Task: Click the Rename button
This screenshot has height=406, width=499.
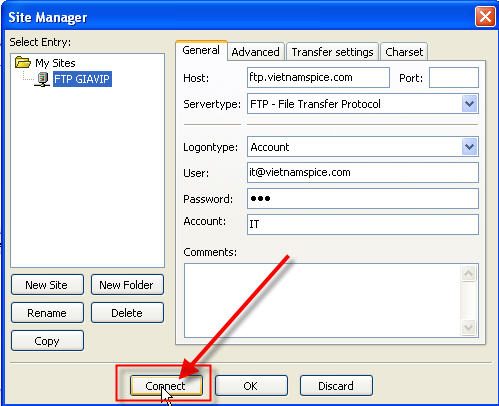Action: pos(47,313)
